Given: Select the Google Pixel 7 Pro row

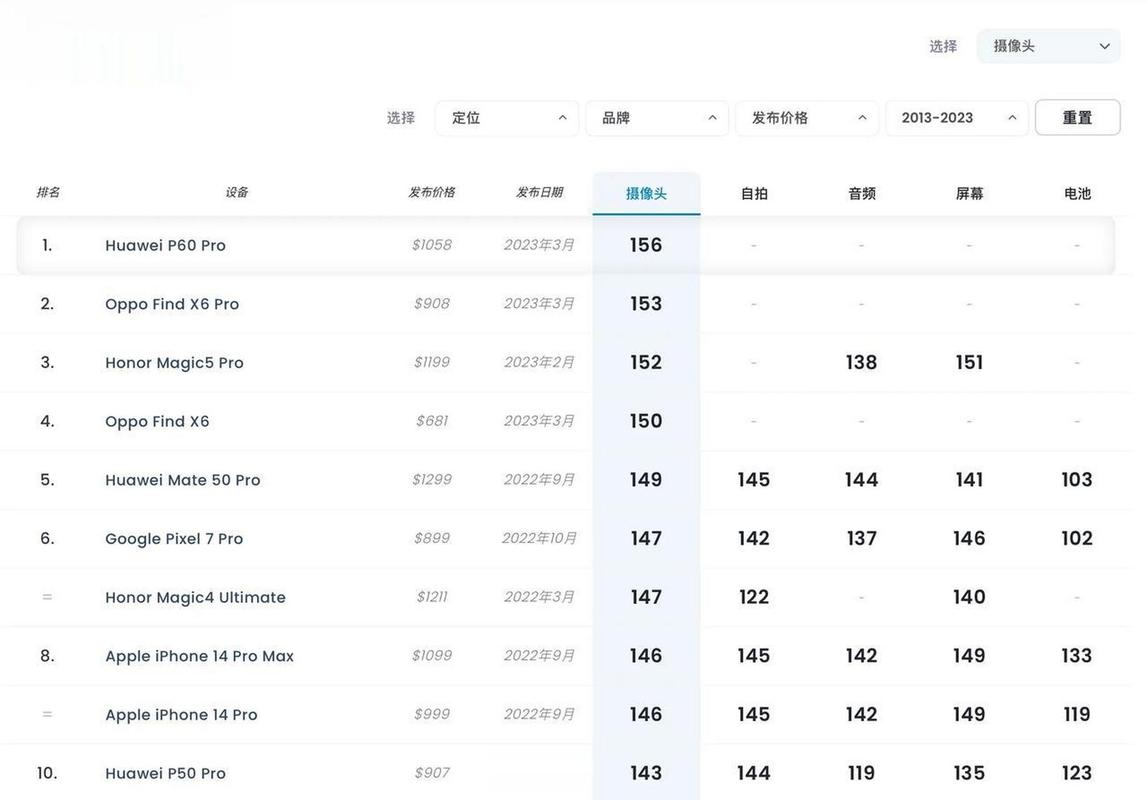Looking at the screenshot, I should click(x=174, y=539).
